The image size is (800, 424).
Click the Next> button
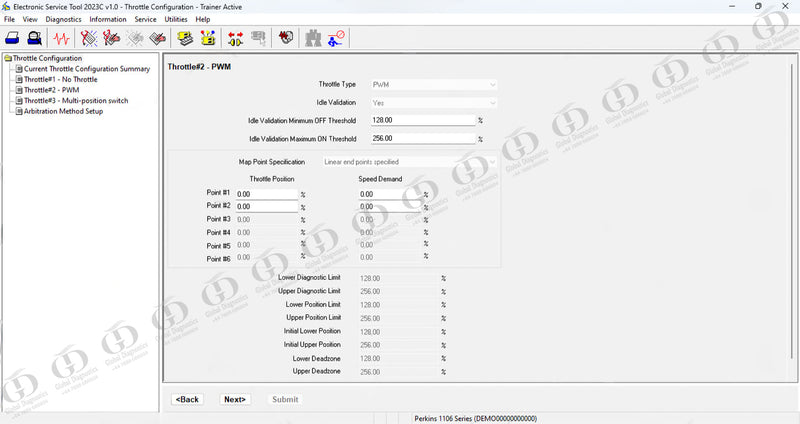(x=235, y=400)
